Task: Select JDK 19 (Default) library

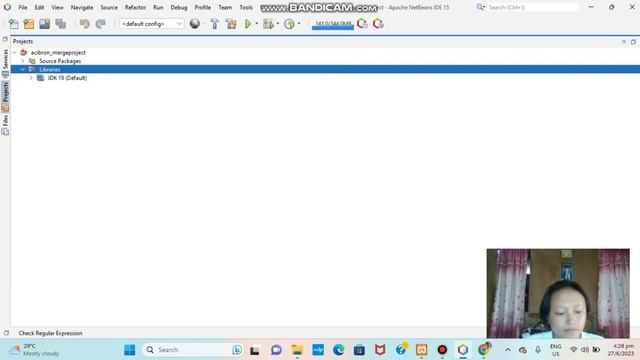Action: [67, 78]
